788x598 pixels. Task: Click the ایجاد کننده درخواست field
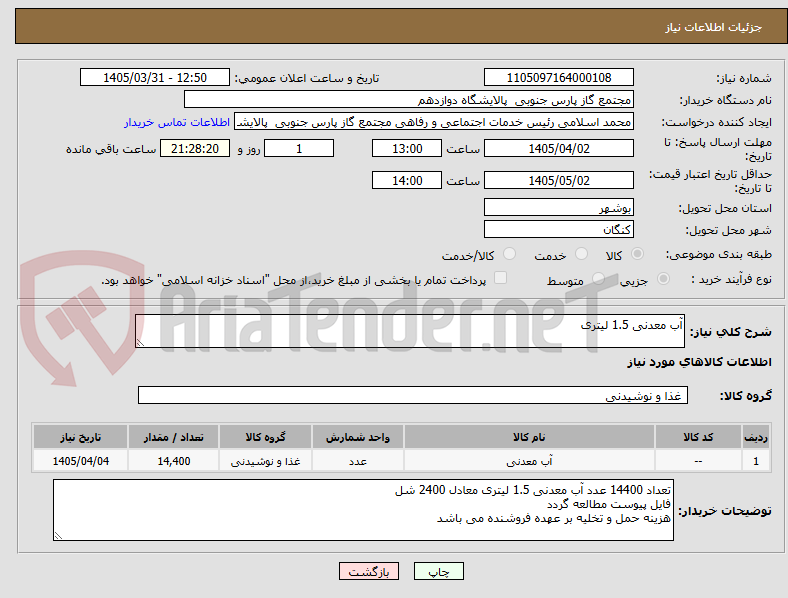(434, 122)
